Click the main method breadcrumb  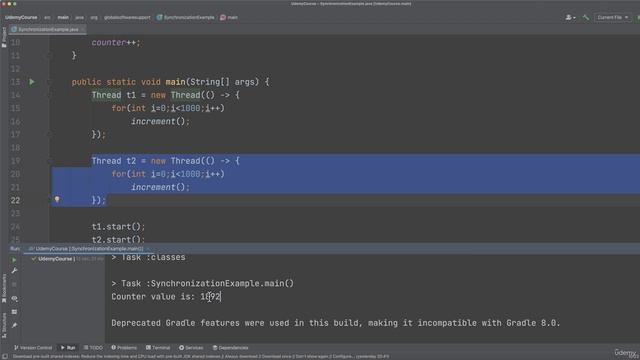point(229,18)
